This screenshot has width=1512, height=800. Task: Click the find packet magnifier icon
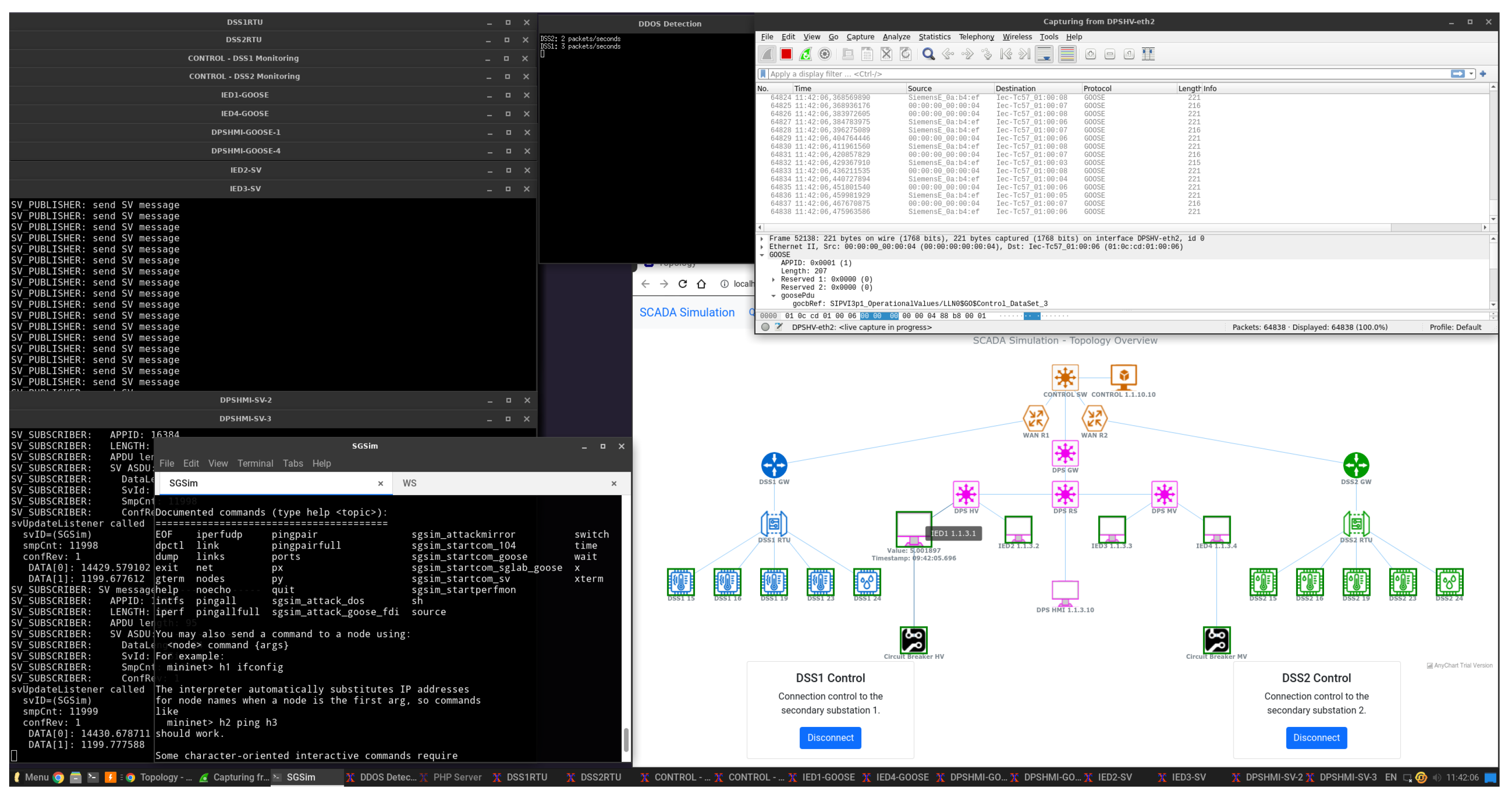tap(928, 55)
